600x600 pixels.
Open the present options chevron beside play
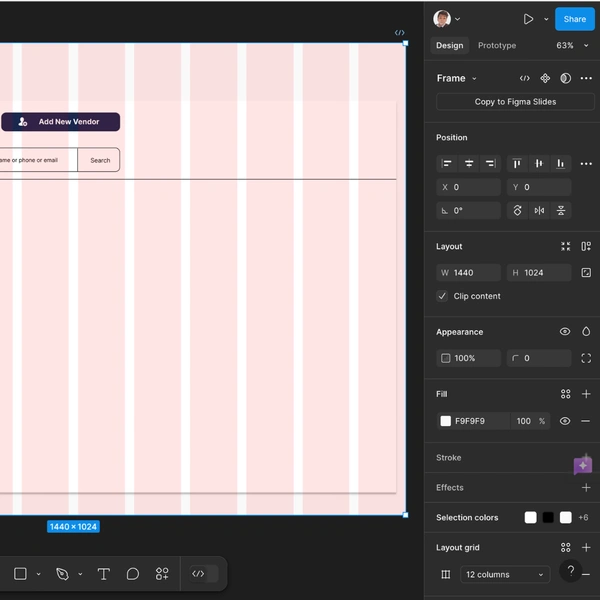pos(546,19)
